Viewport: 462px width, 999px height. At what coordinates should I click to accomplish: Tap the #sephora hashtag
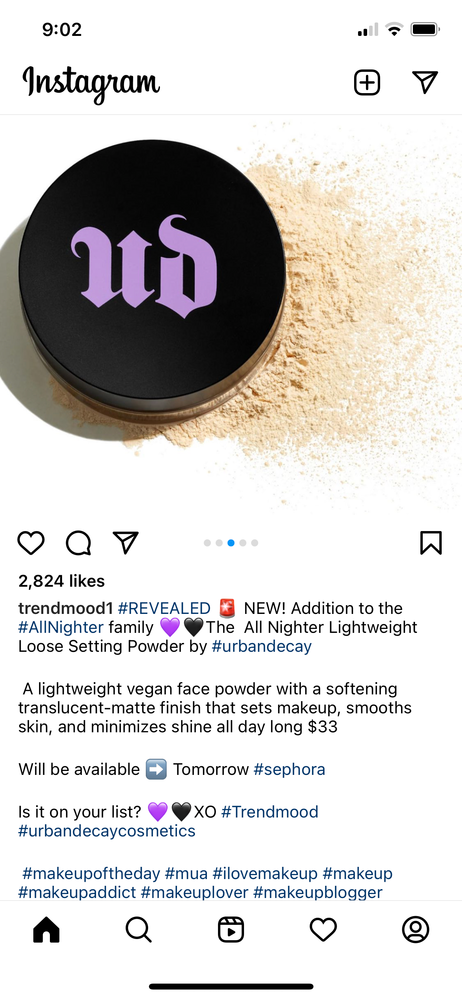289,769
